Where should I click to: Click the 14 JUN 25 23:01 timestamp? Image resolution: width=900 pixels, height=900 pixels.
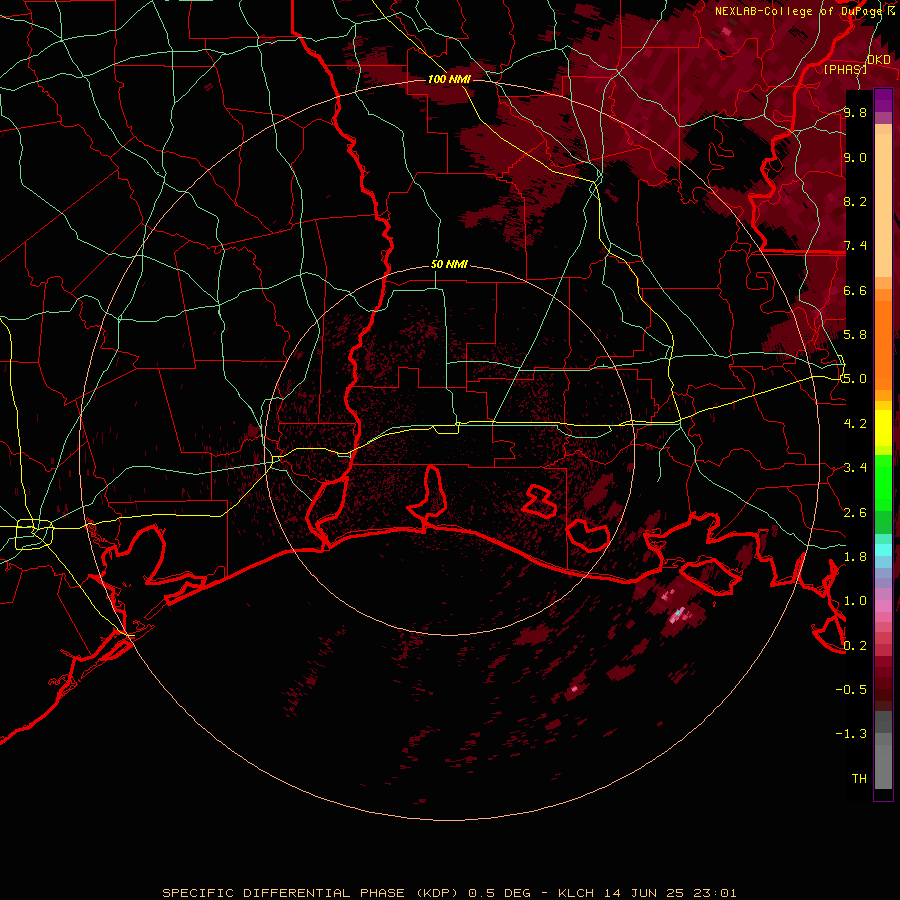(669, 893)
